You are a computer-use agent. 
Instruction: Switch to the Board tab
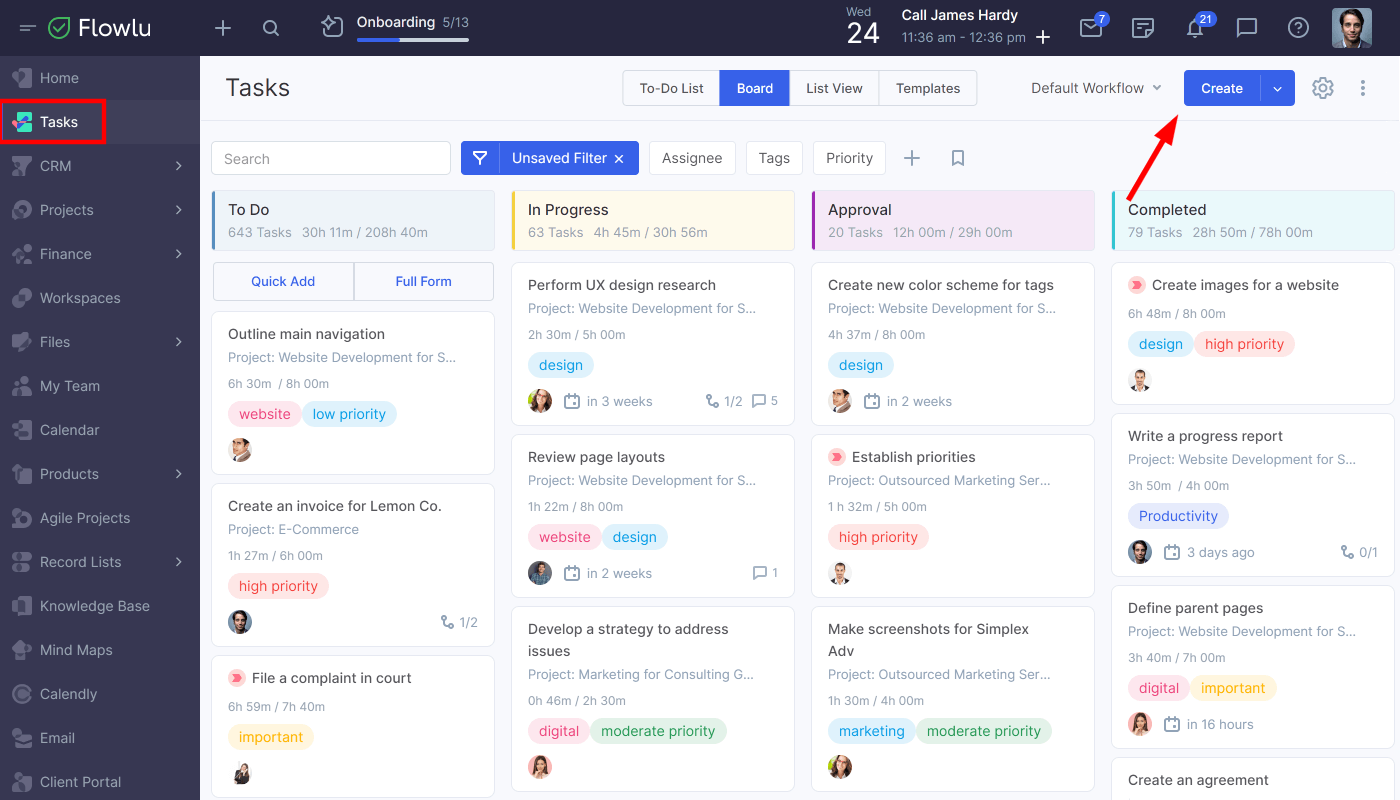(x=755, y=88)
